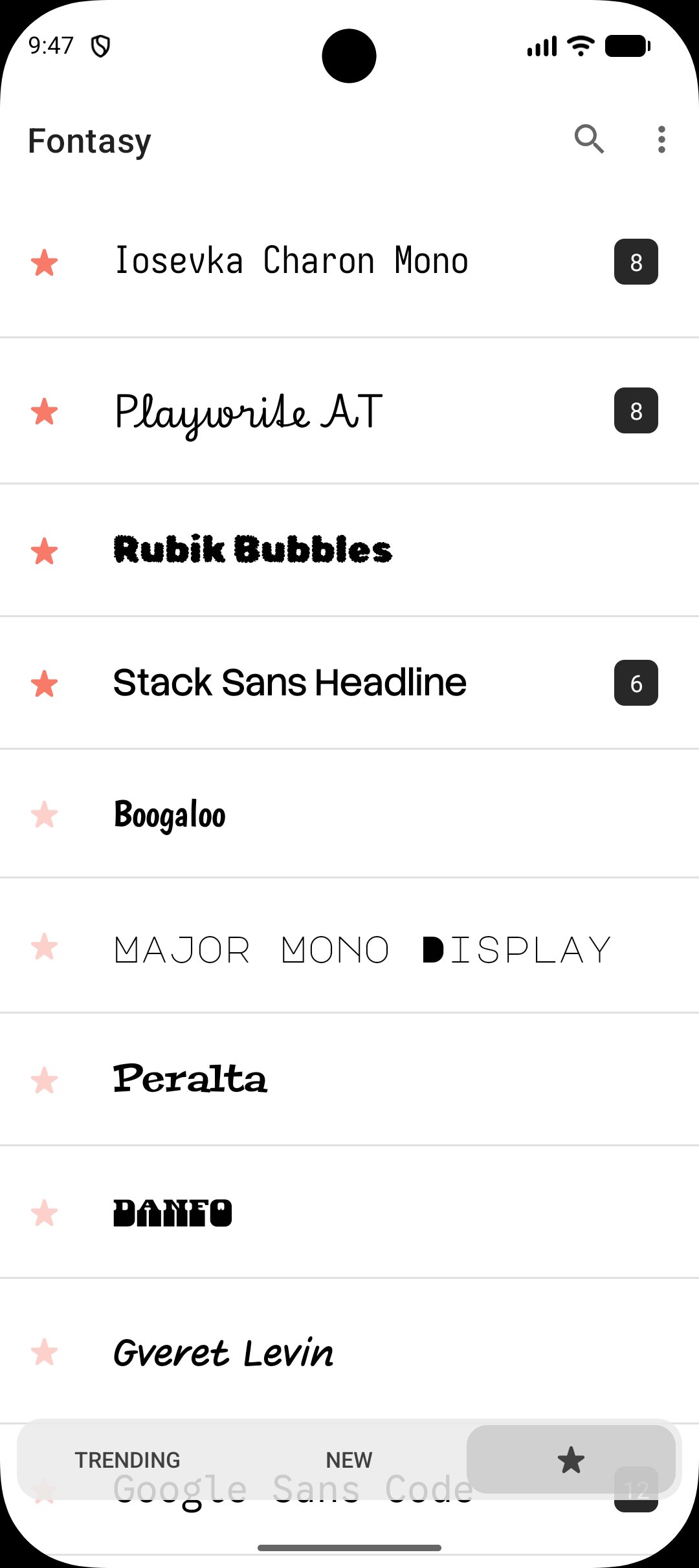
Task: Star the Gveret Levin font
Action: pyautogui.click(x=45, y=1351)
